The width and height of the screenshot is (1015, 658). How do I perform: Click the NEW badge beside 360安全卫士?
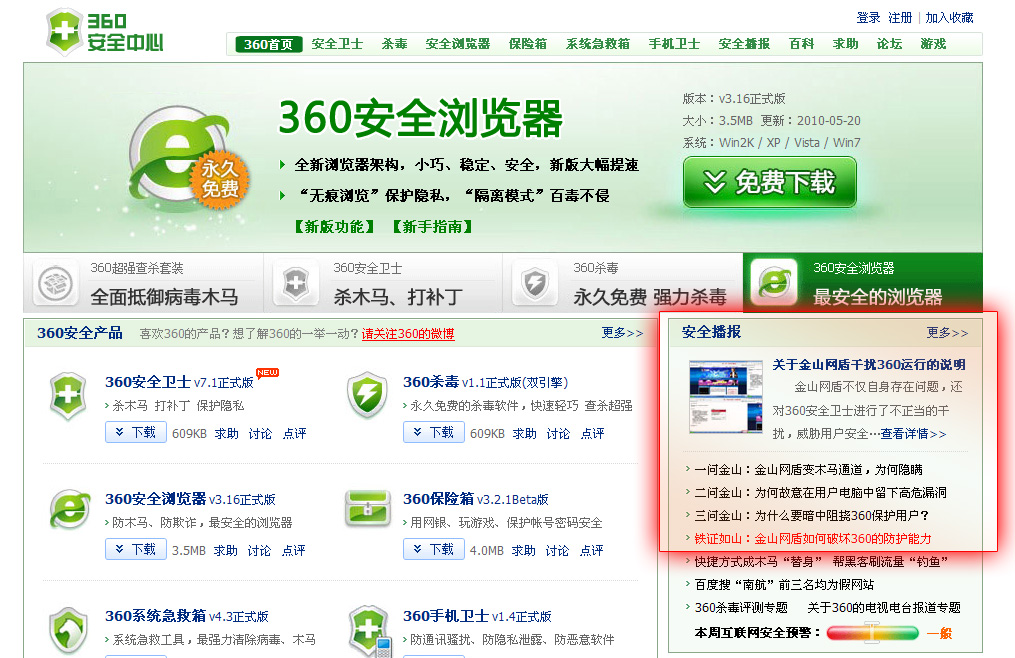(x=267, y=372)
